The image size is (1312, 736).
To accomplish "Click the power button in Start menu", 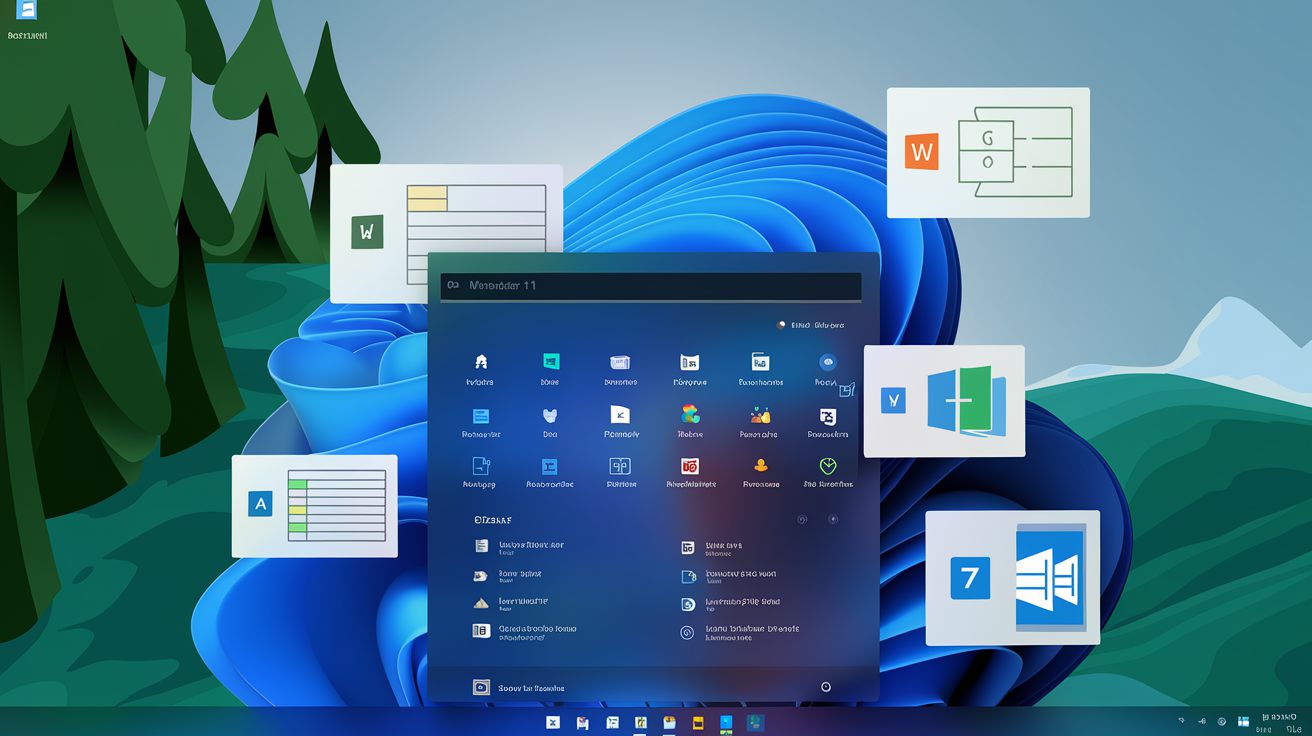I will [825, 687].
